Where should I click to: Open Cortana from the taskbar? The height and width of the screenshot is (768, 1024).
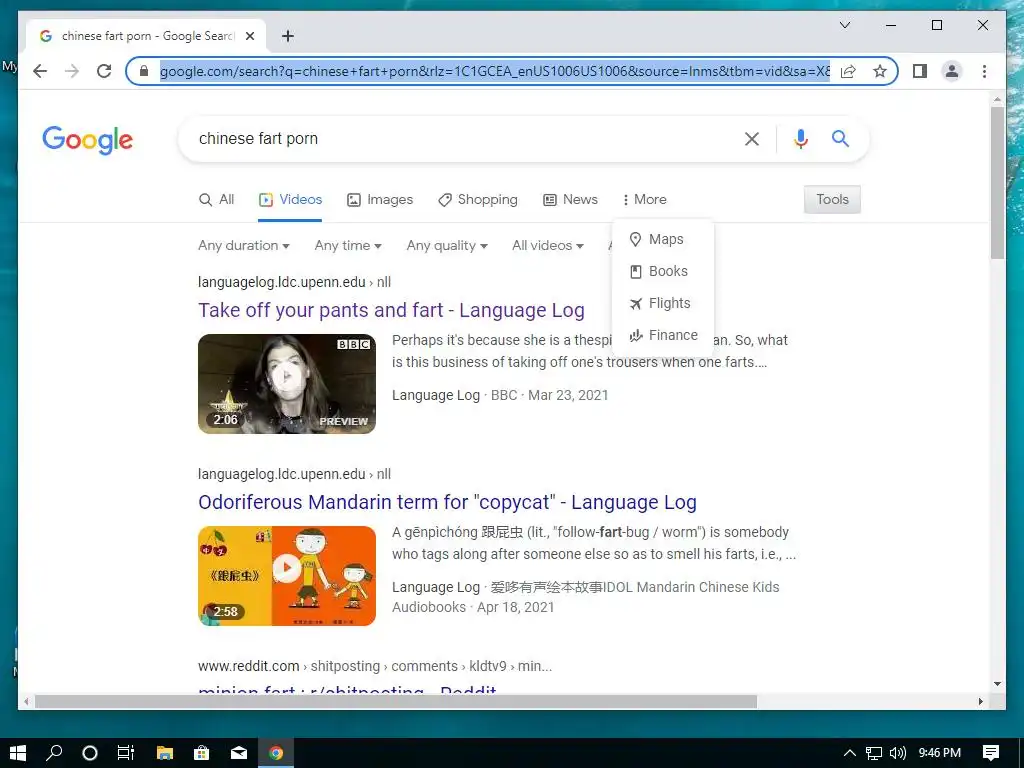(89, 753)
